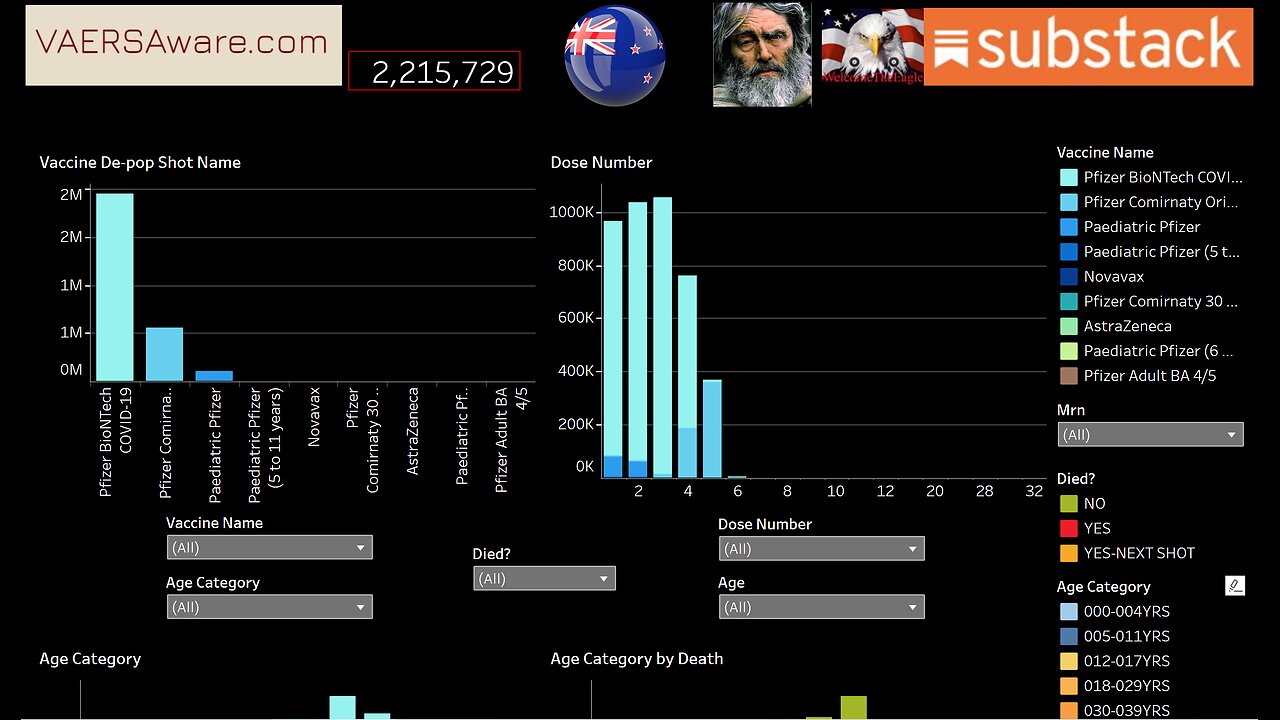Click the highlight pen icon beside Age Category legend
1280x720 pixels.
1235,586
